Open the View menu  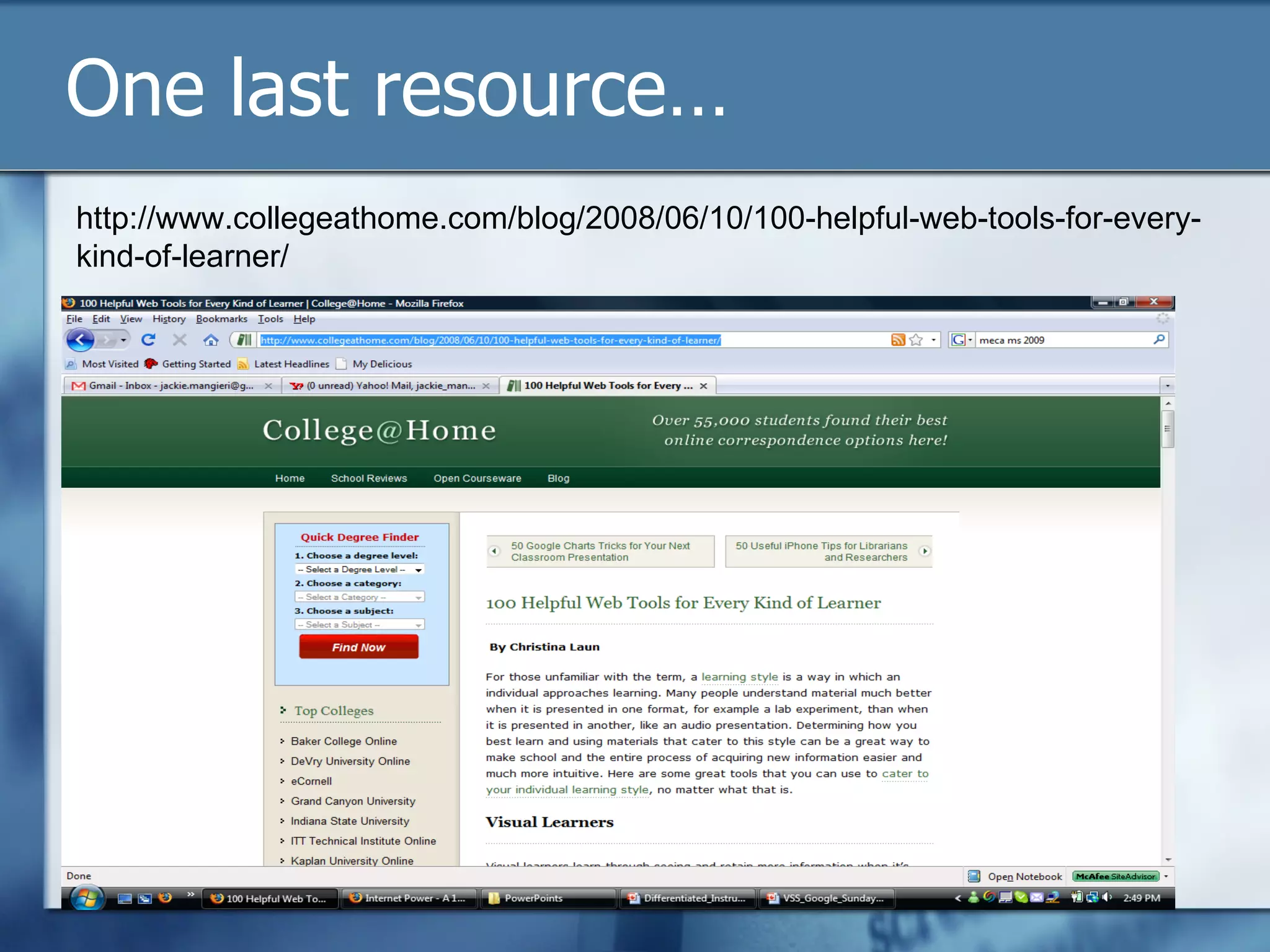click(131, 319)
